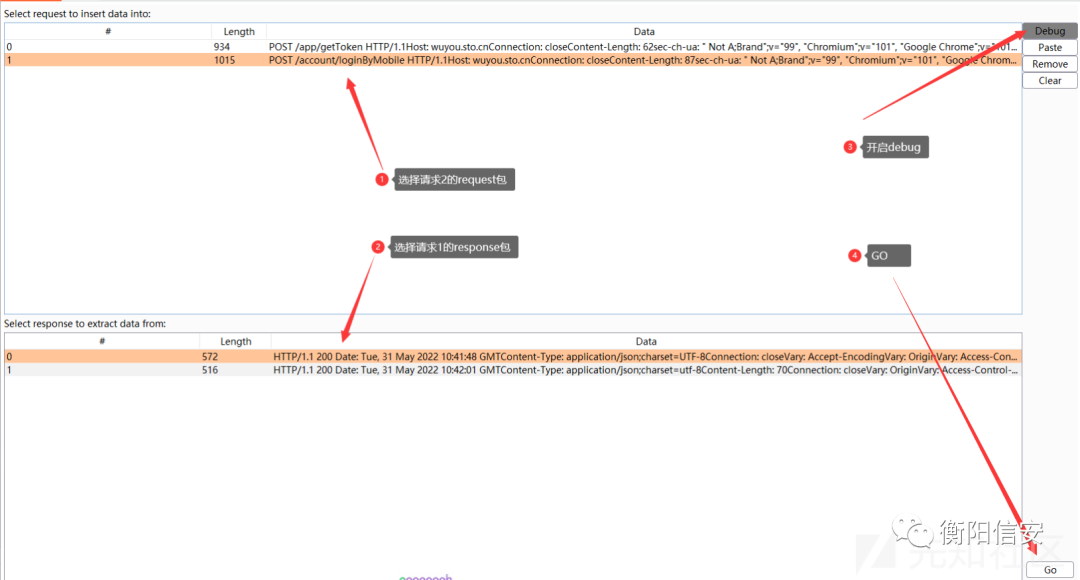Click the Remove button

(x=1049, y=64)
